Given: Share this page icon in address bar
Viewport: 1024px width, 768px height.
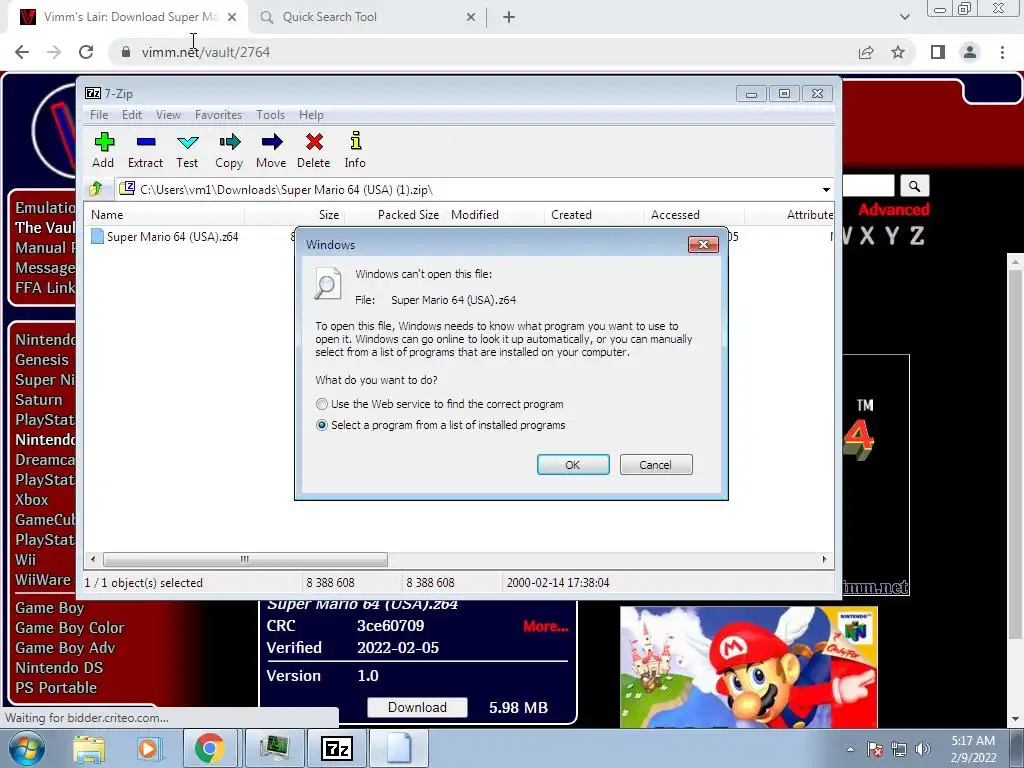Looking at the screenshot, I should click(x=866, y=52).
